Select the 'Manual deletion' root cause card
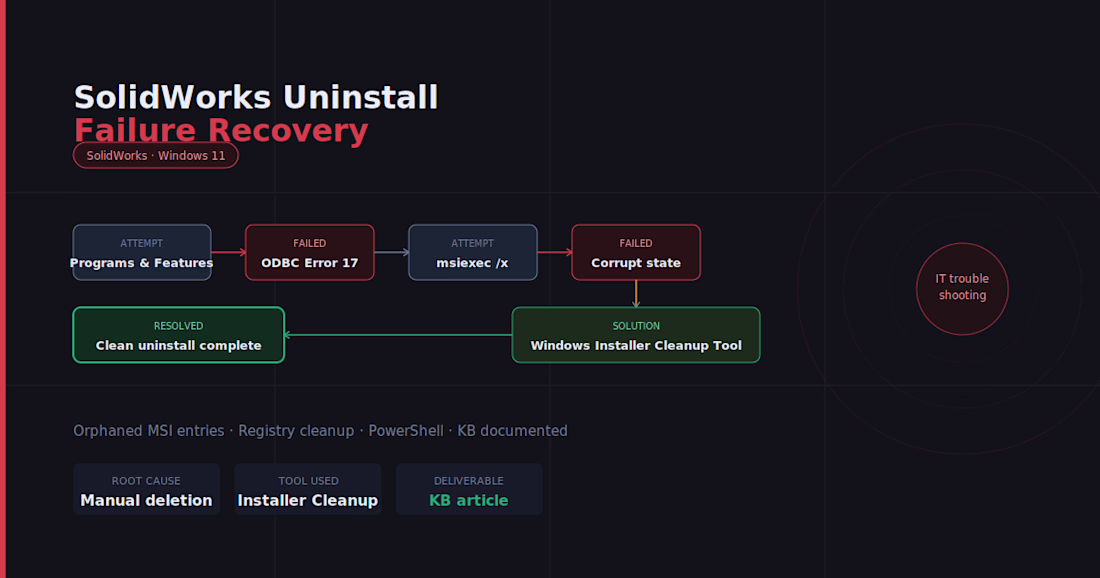This screenshot has height=578, width=1100. (x=147, y=489)
